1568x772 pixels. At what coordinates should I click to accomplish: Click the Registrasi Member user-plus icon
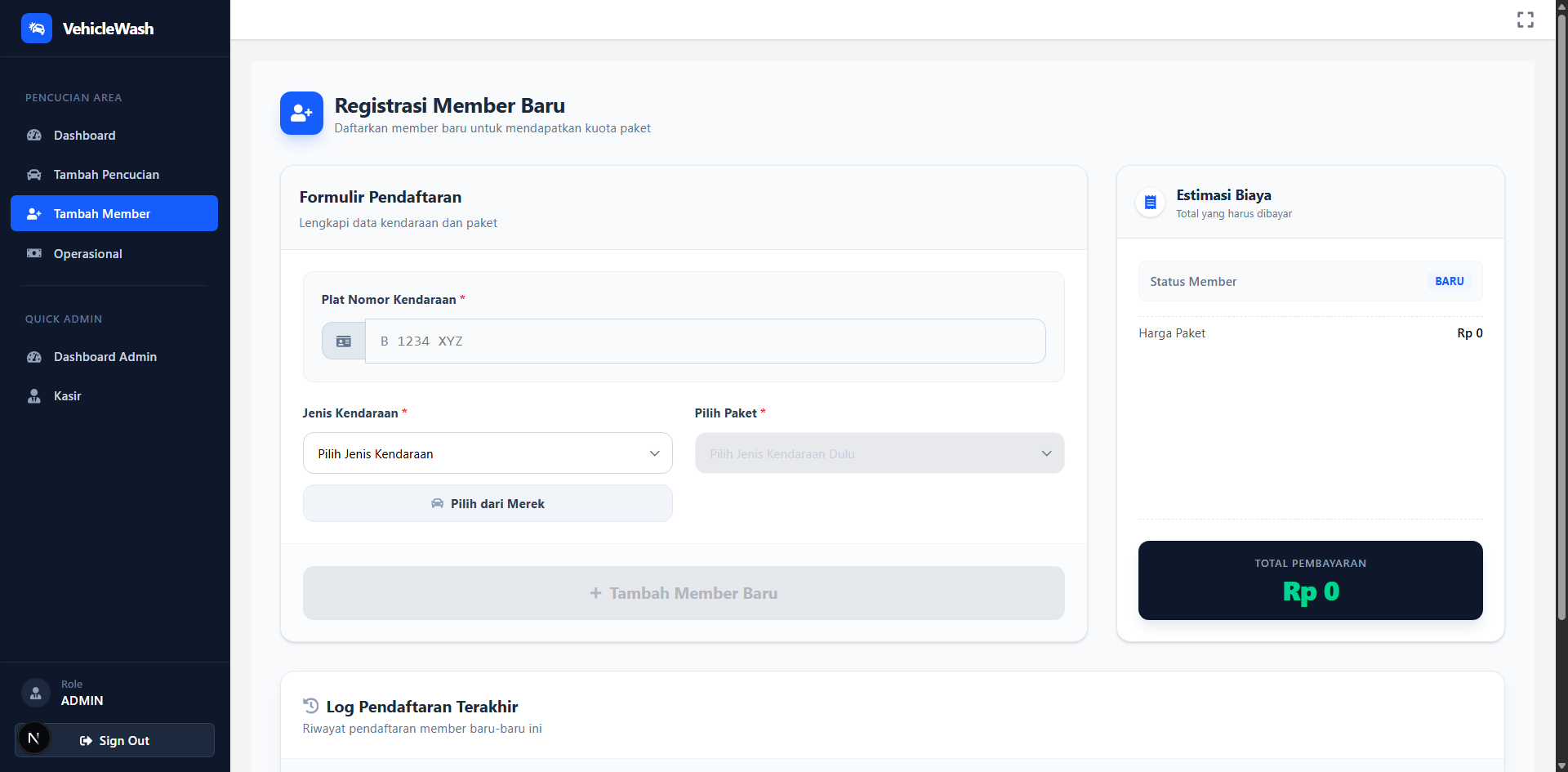tap(301, 114)
